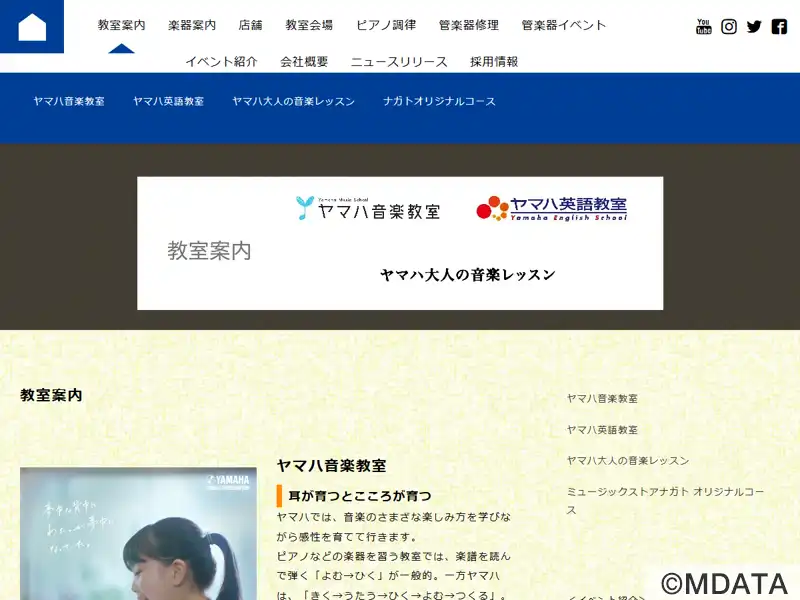Select 管楽器修理 in top navigation
This screenshot has height=600, width=800.
point(469,25)
